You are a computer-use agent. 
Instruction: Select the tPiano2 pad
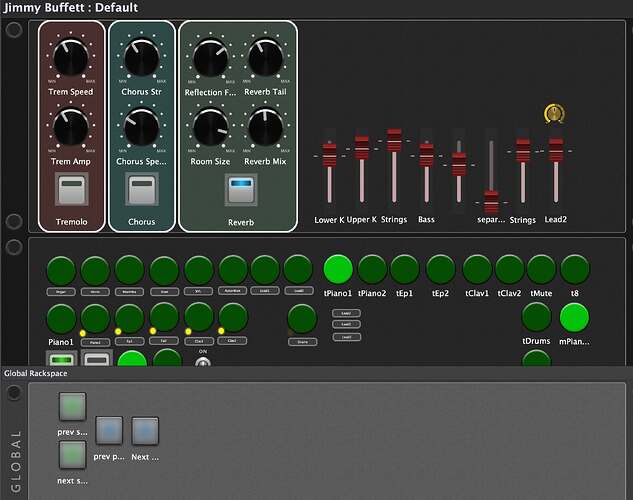372,269
